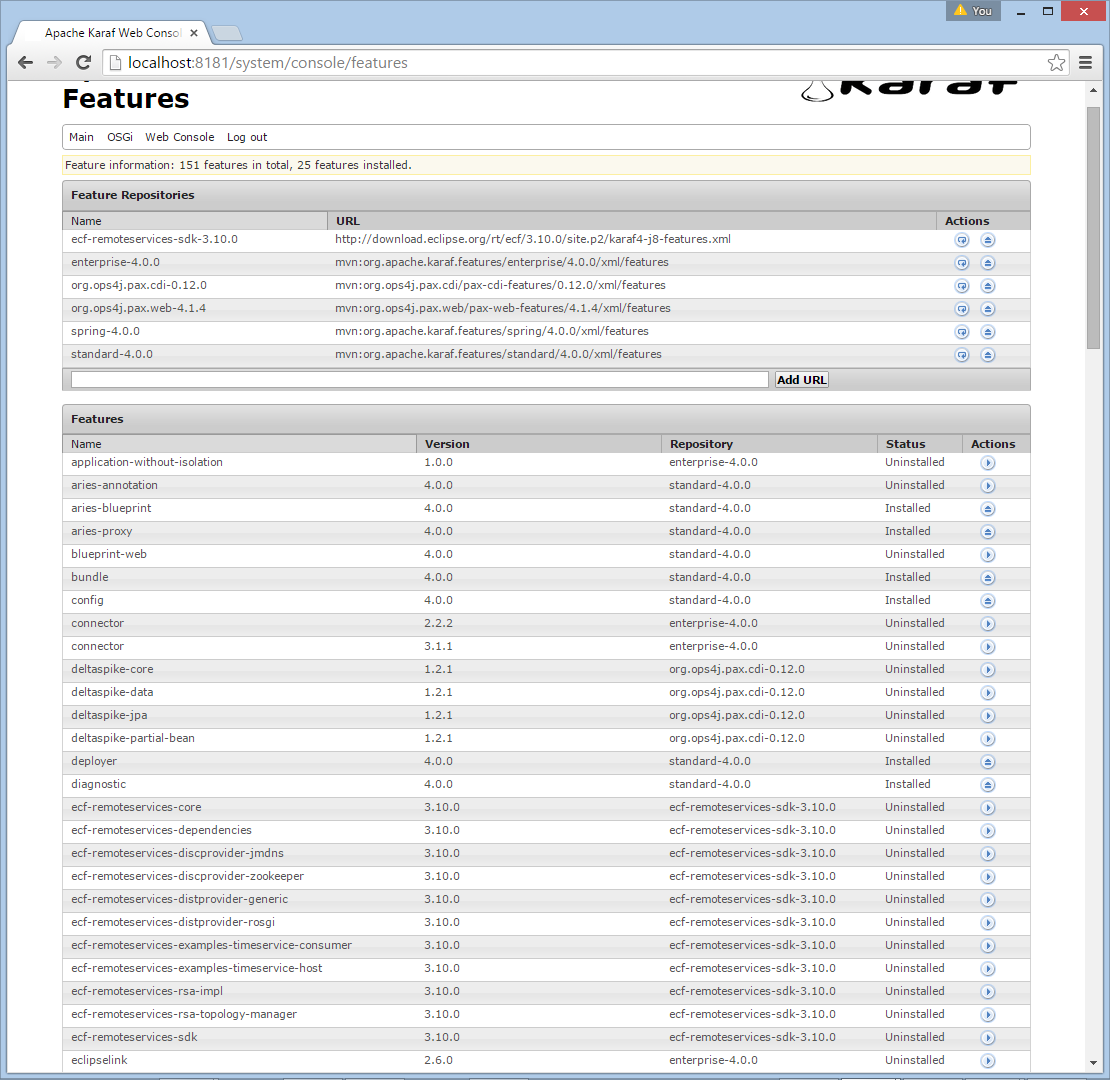Viewport: 1110px width, 1080px height.
Task: Refresh the org.ops4j.pax.cdi-0.12.0 repository
Action: coord(961,286)
